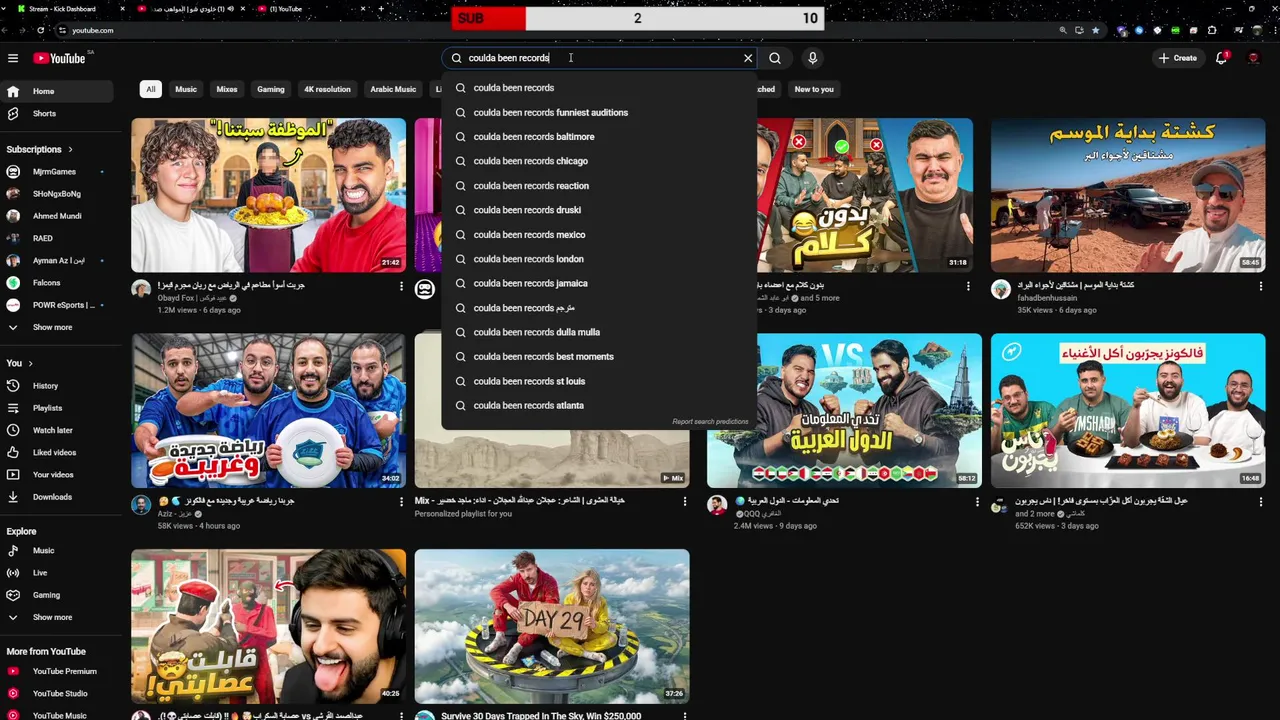Open the Subscriptions section heading
This screenshot has height=720, width=1280.
pyautogui.click(x=38, y=149)
